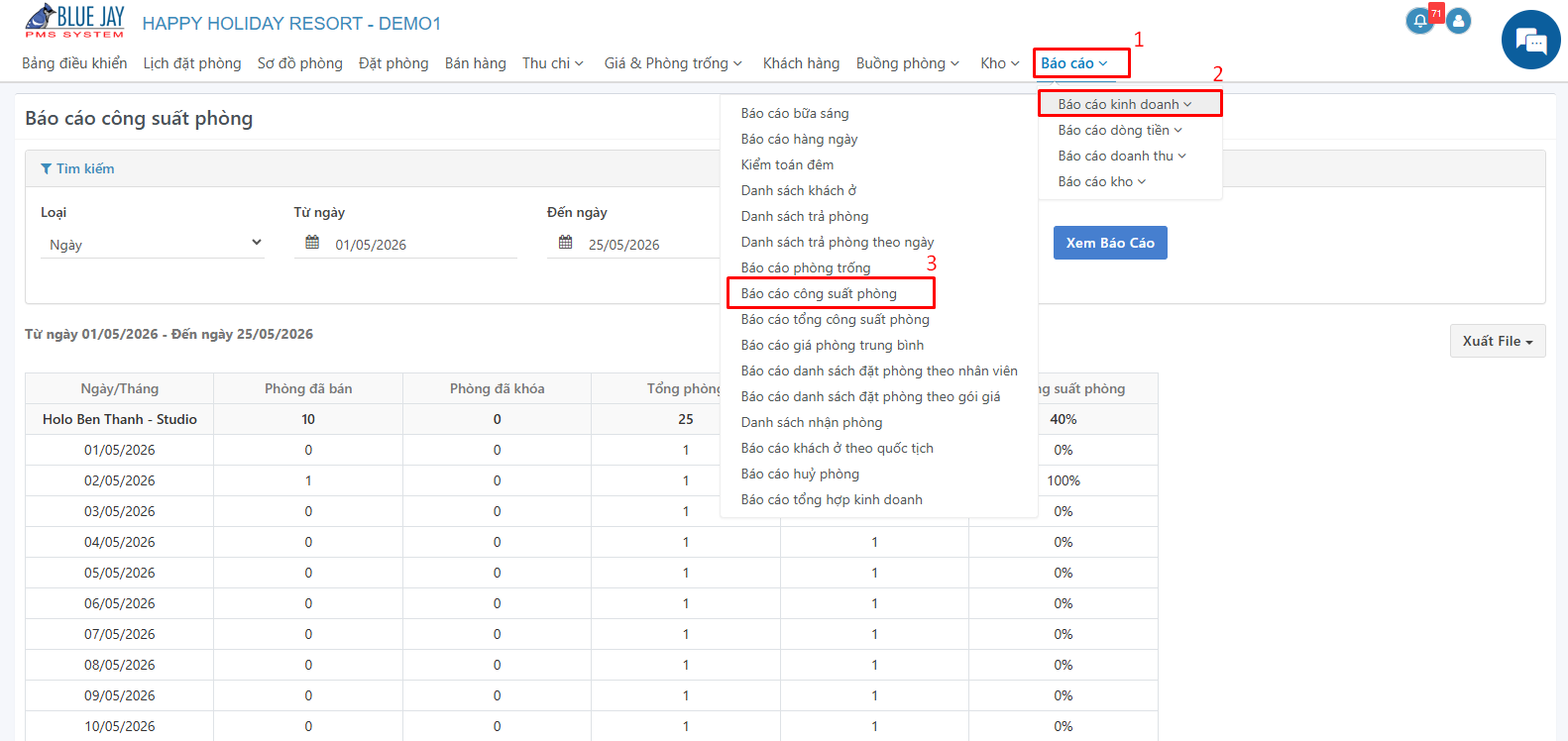
Task: Expand Báo cáo kinh doanh submenu
Action: point(1125,104)
